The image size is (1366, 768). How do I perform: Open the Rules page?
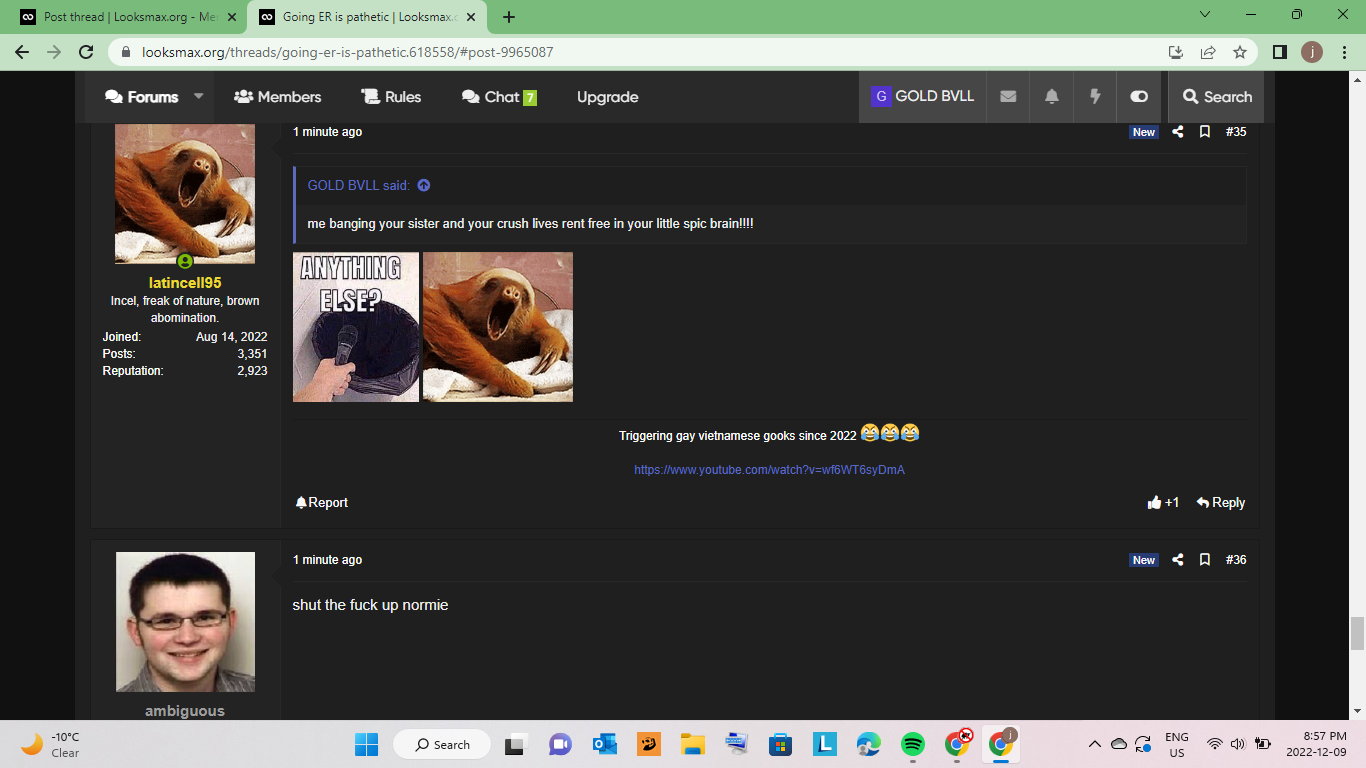[391, 97]
